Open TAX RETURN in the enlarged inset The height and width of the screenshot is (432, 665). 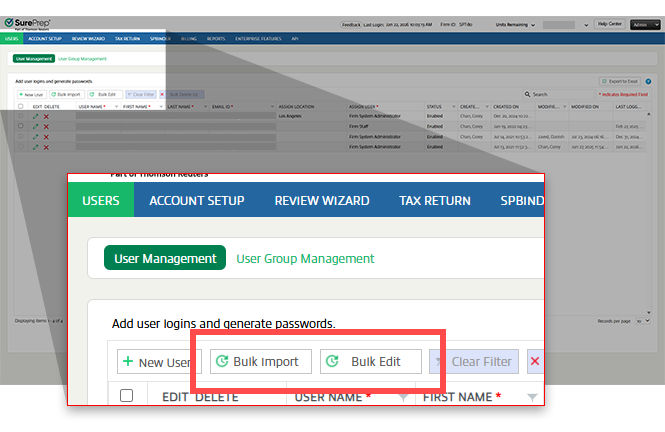435,200
